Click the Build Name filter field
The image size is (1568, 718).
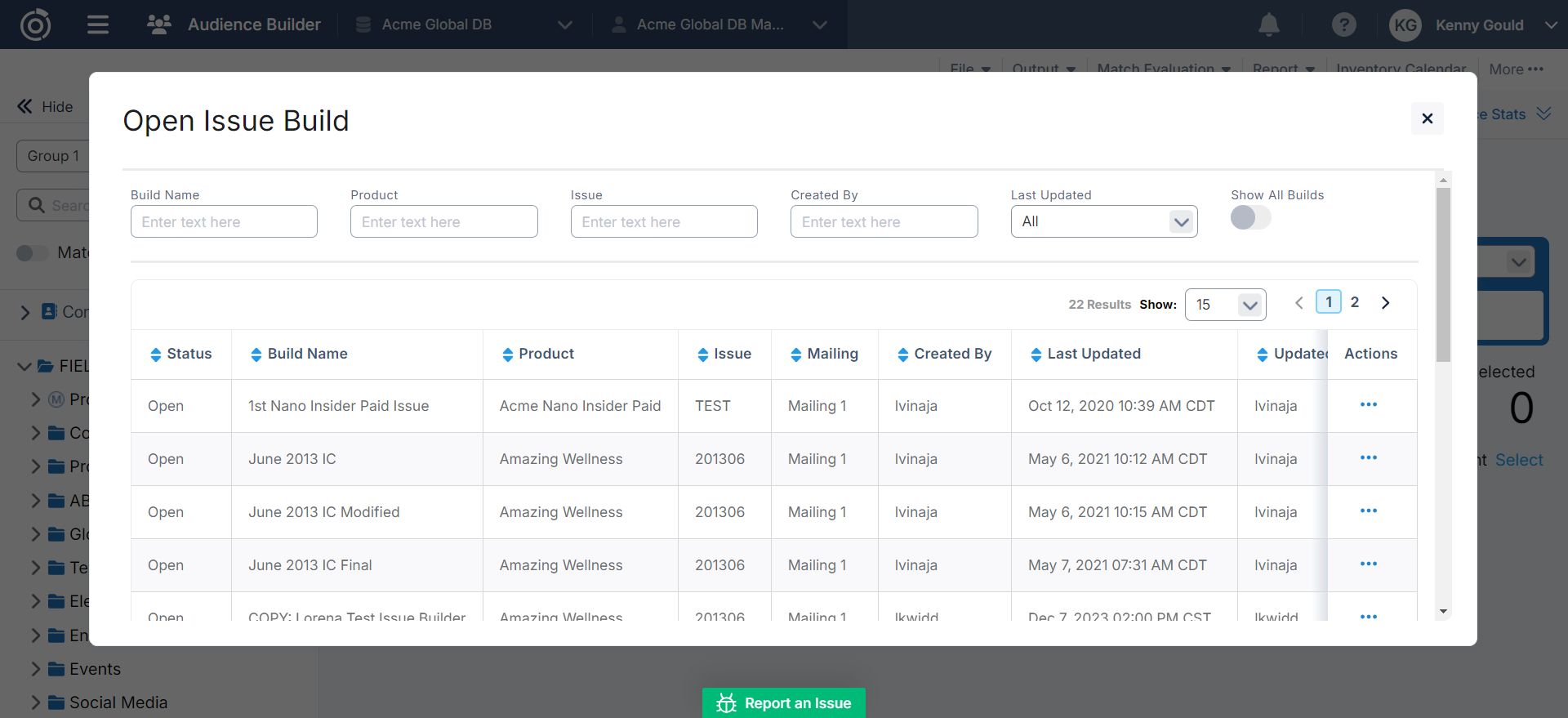tap(224, 221)
